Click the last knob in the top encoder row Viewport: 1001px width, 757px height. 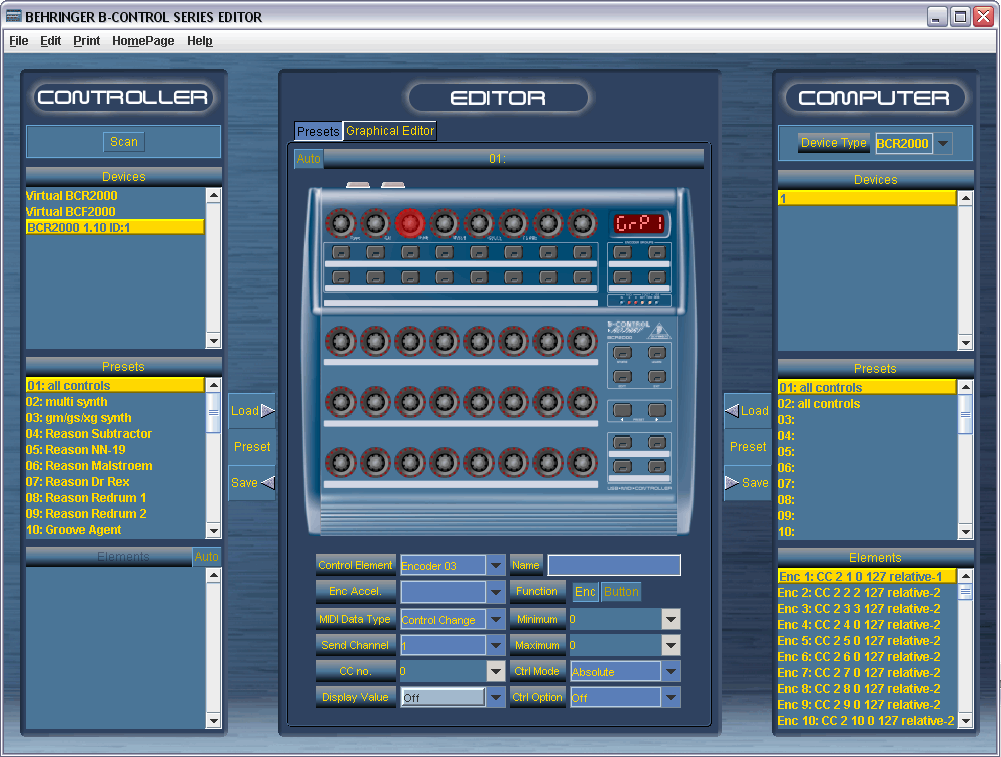(x=582, y=223)
